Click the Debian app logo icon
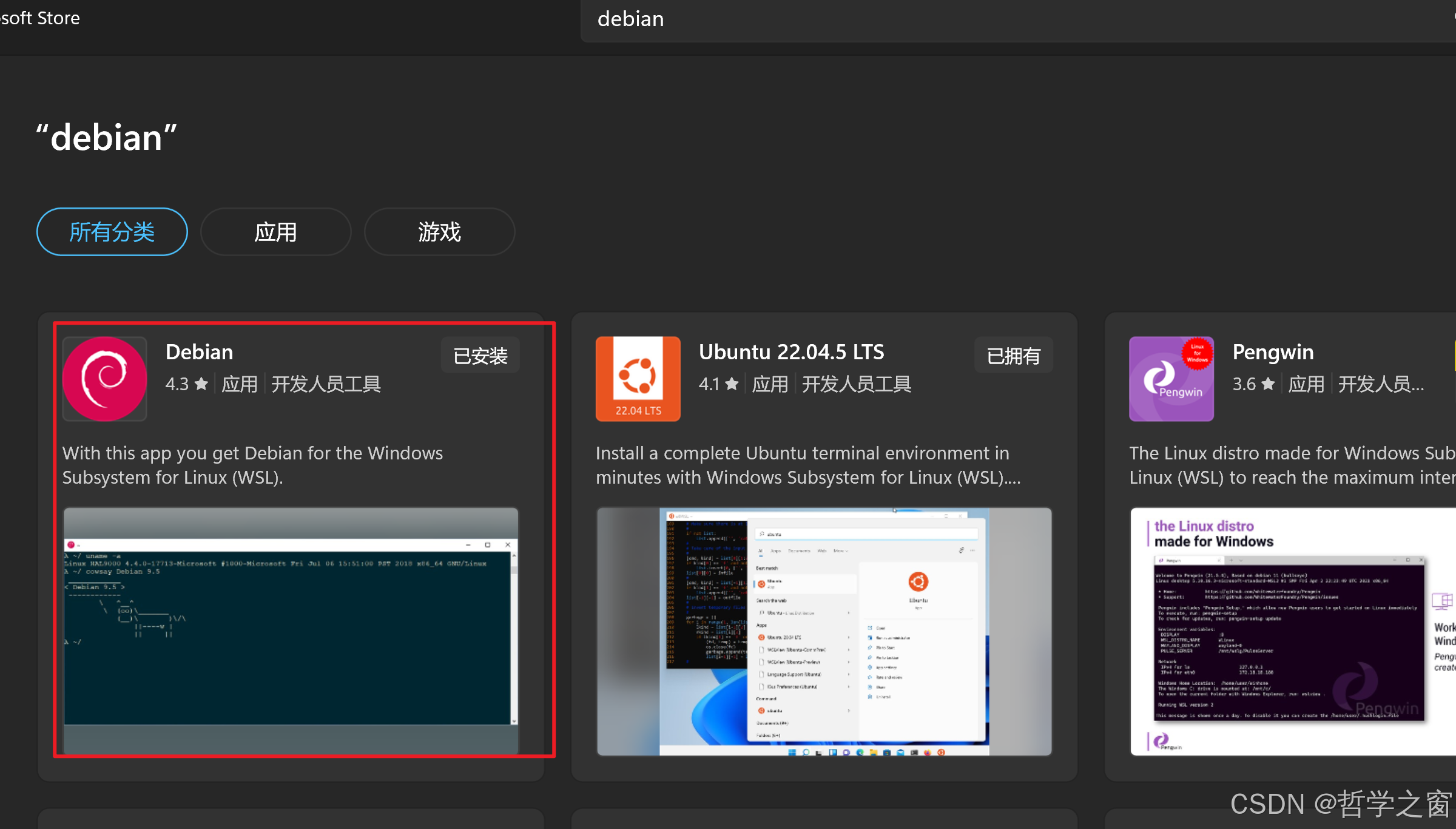 point(104,378)
